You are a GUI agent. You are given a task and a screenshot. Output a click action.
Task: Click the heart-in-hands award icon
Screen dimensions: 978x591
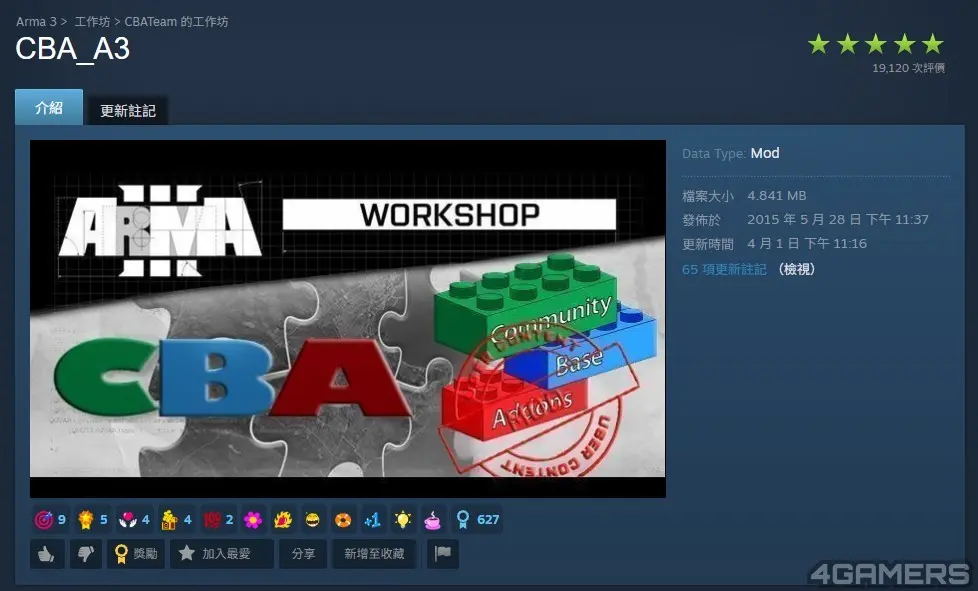tap(127, 519)
